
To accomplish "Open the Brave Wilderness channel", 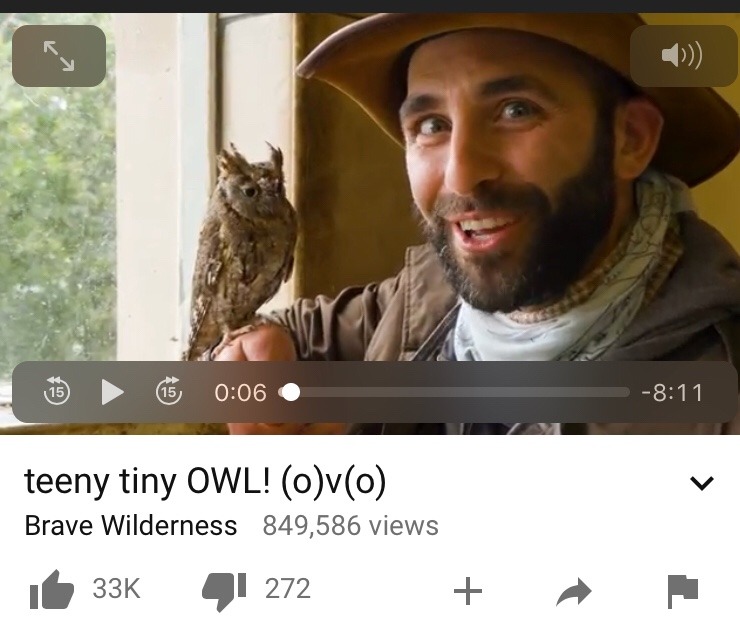I will coord(131,525).
